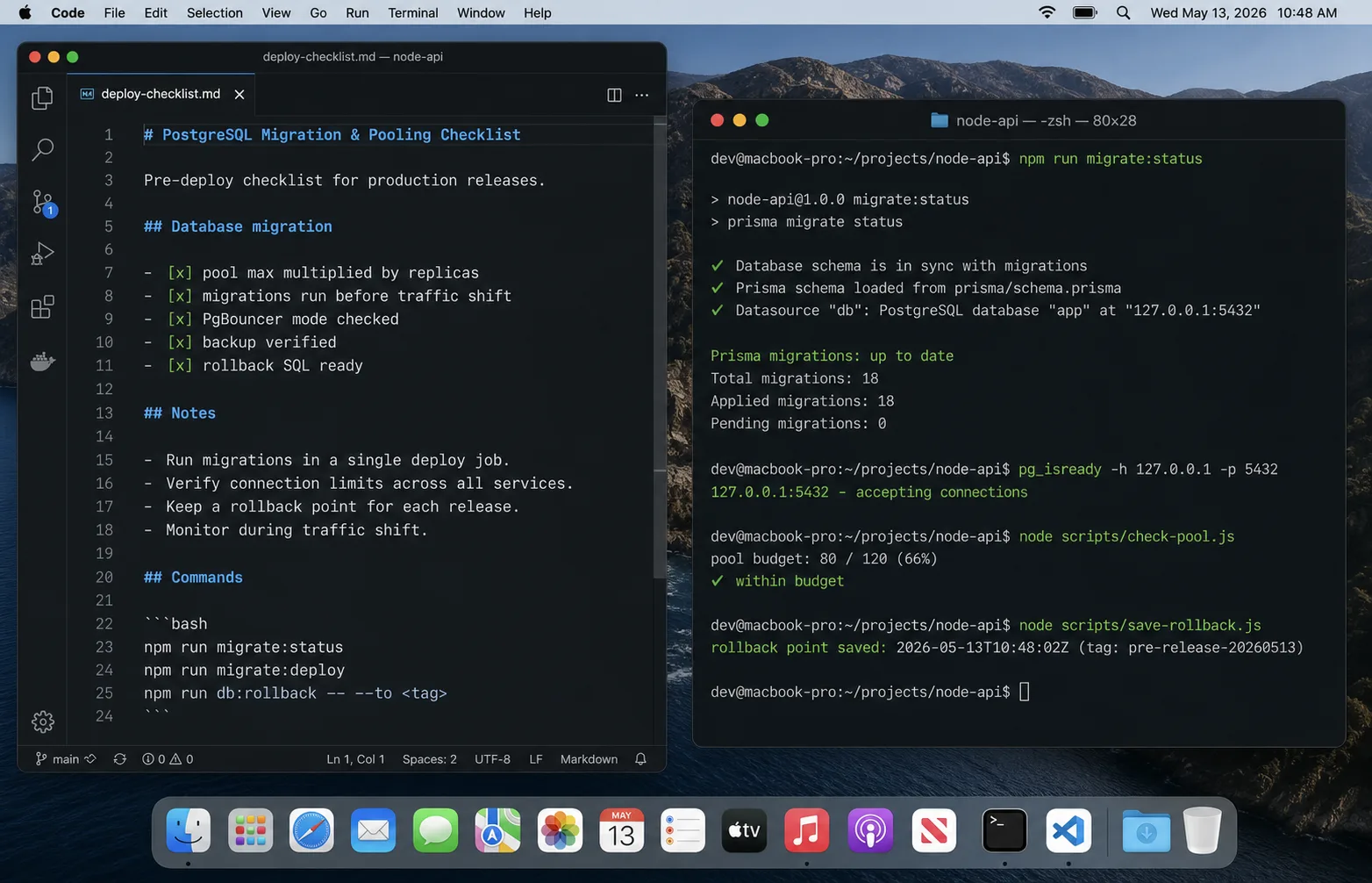Open problems count in status bar

tap(168, 759)
